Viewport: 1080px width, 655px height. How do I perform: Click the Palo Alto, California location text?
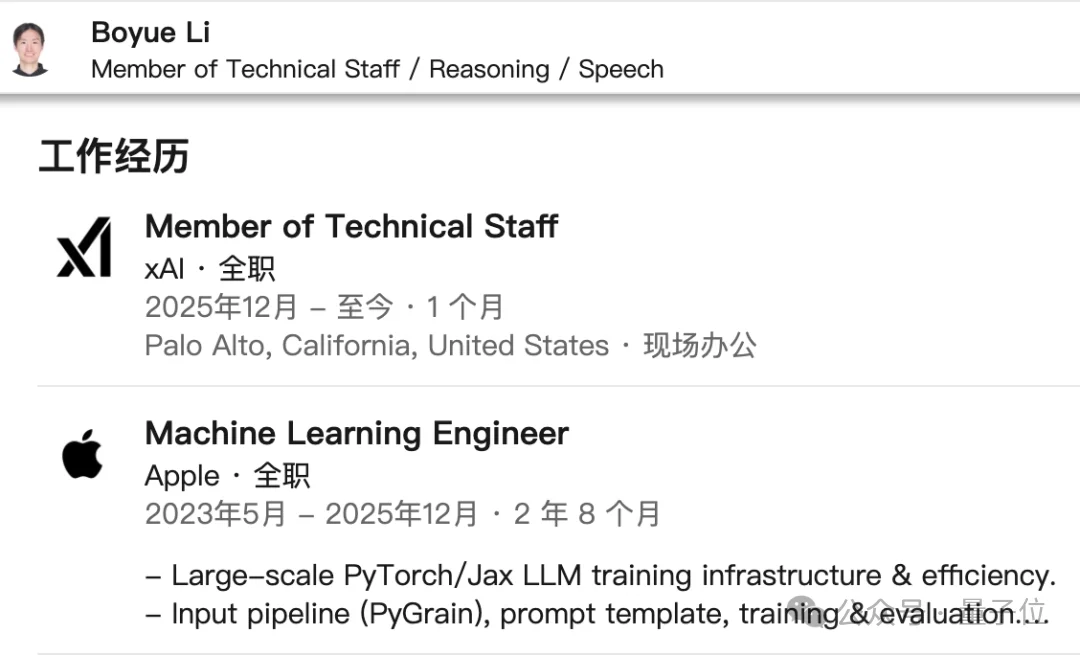(x=376, y=346)
